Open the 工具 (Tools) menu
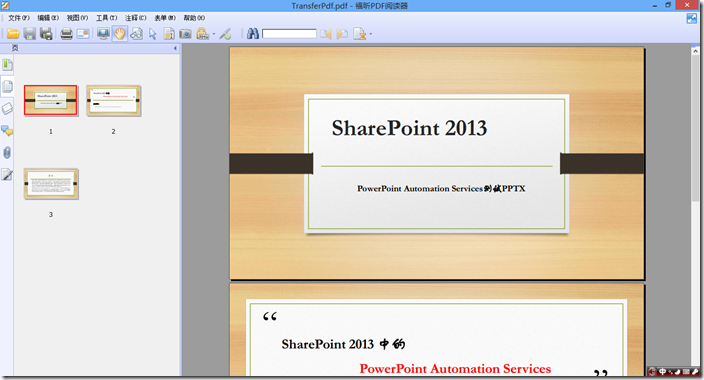The width and height of the screenshot is (704, 380). pyautogui.click(x=106, y=18)
